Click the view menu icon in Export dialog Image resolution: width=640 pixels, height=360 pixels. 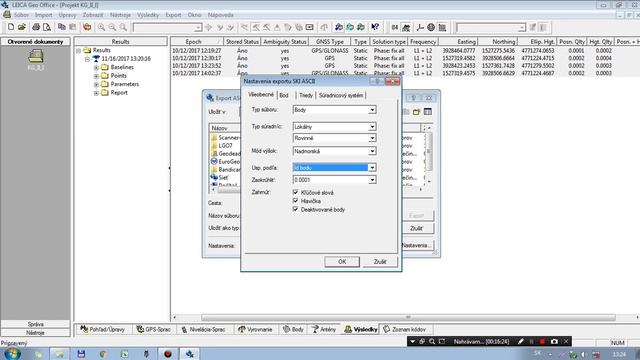pos(427,111)
